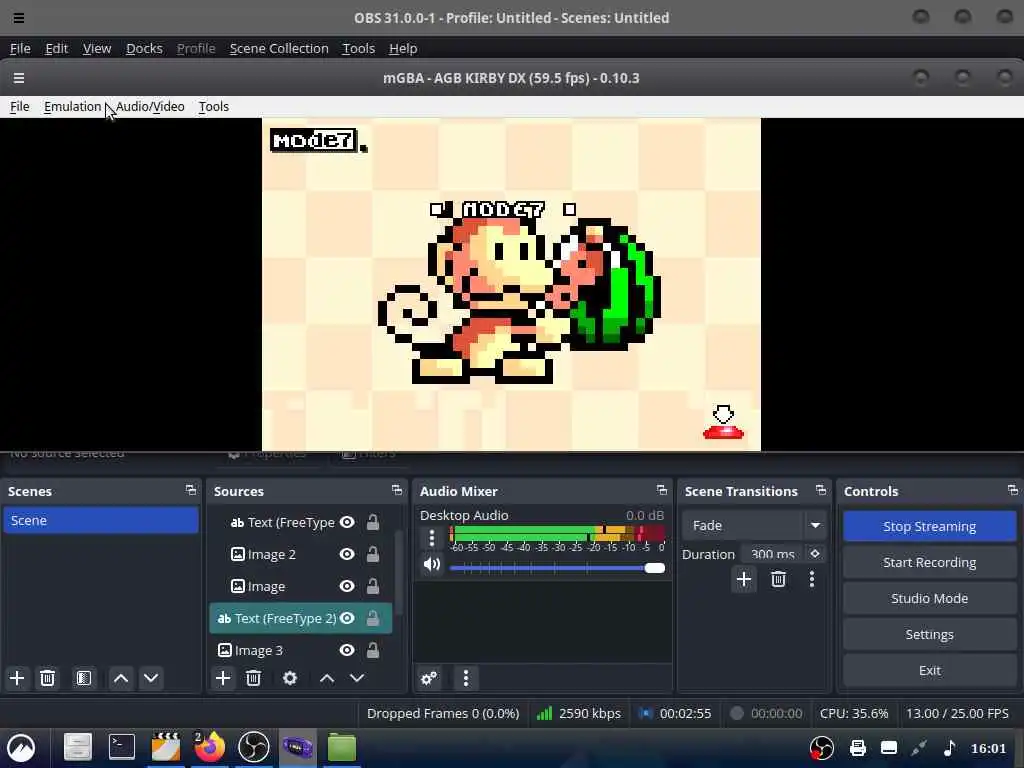Open Desktop Audio options three-dot menu
Viewport: 1024px width, 768px height.
[432, 537]
